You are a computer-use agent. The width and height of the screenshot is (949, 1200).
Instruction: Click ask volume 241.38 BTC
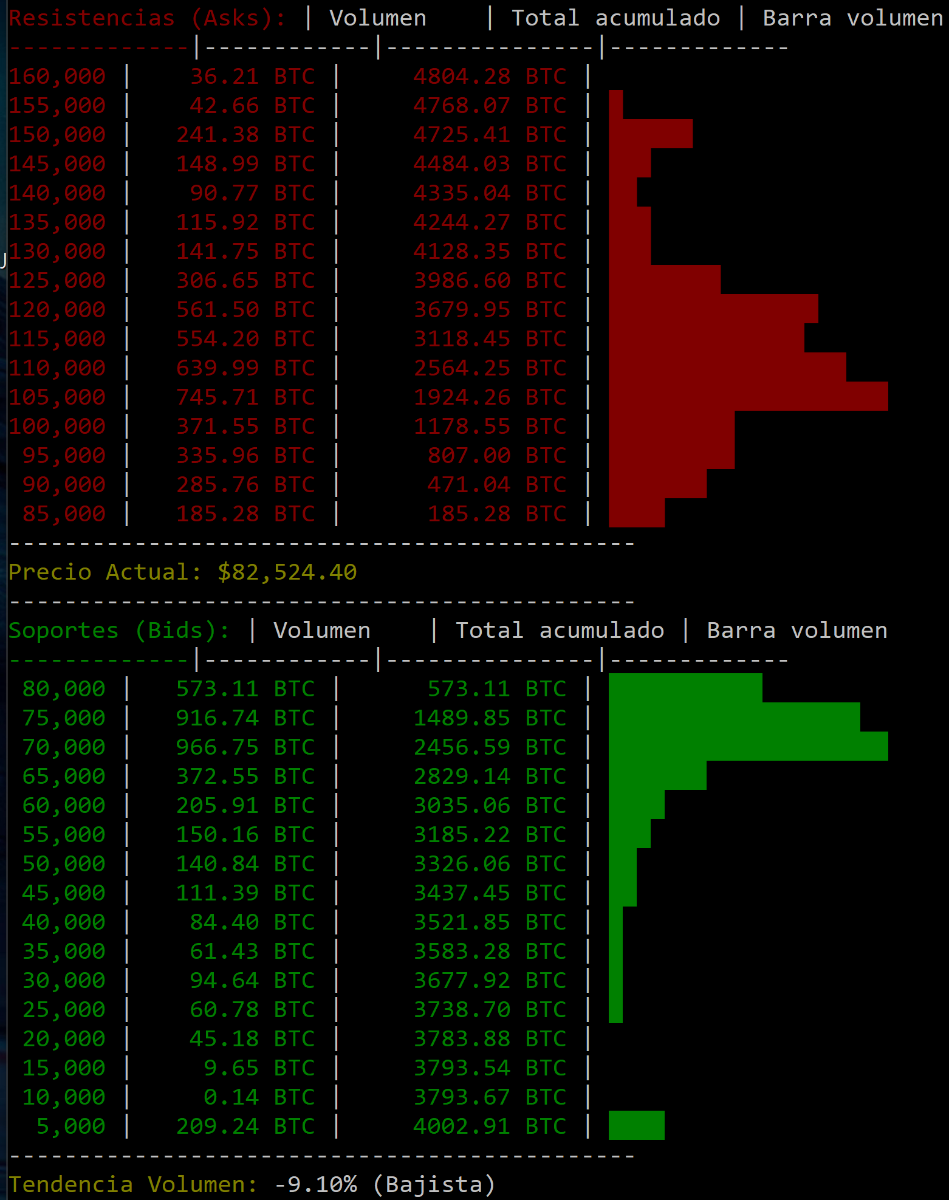click(245, 134)
